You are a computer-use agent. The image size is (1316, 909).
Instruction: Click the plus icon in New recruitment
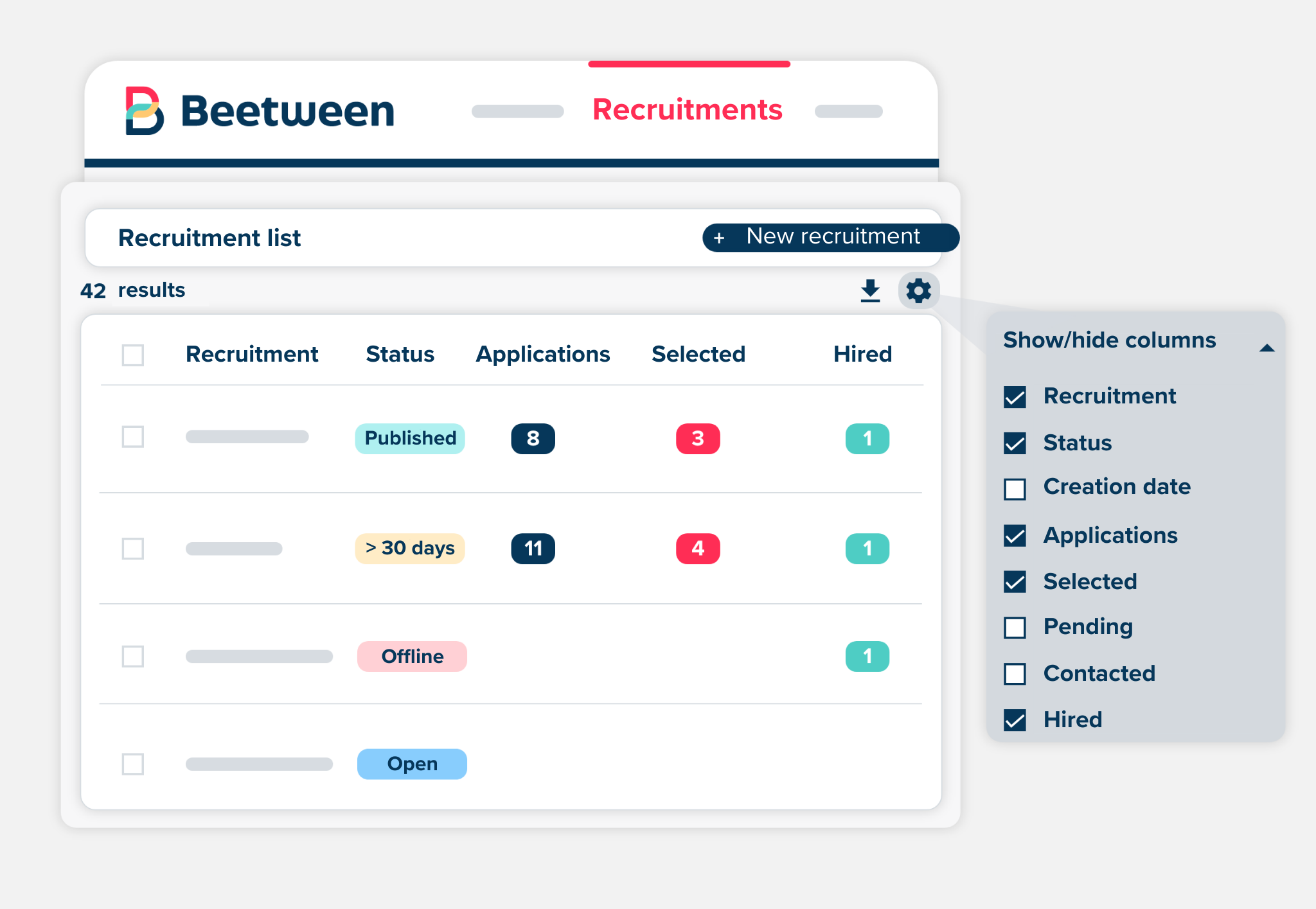pos(719,238)
